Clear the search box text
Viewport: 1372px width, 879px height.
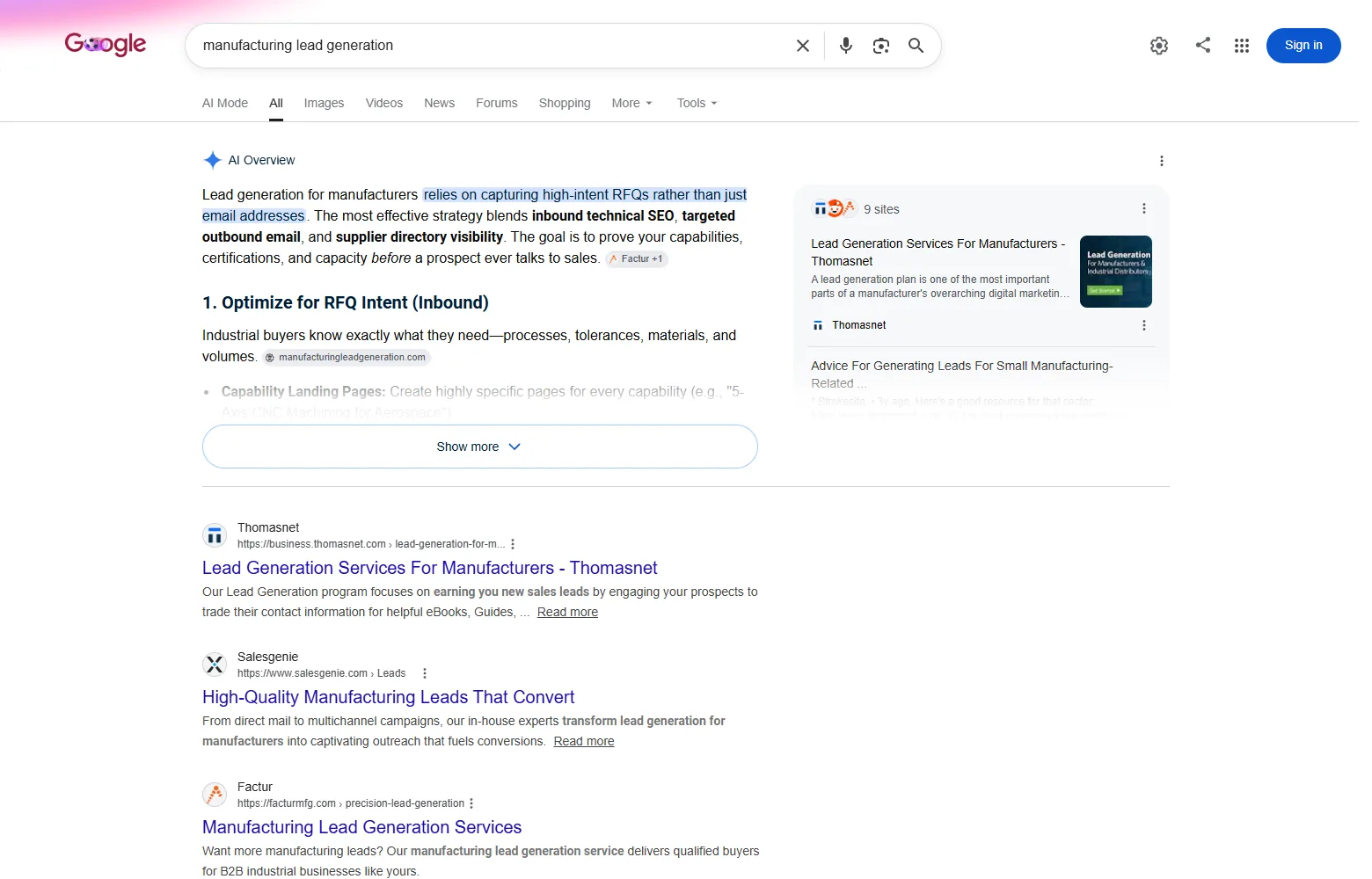click(803, 46)
